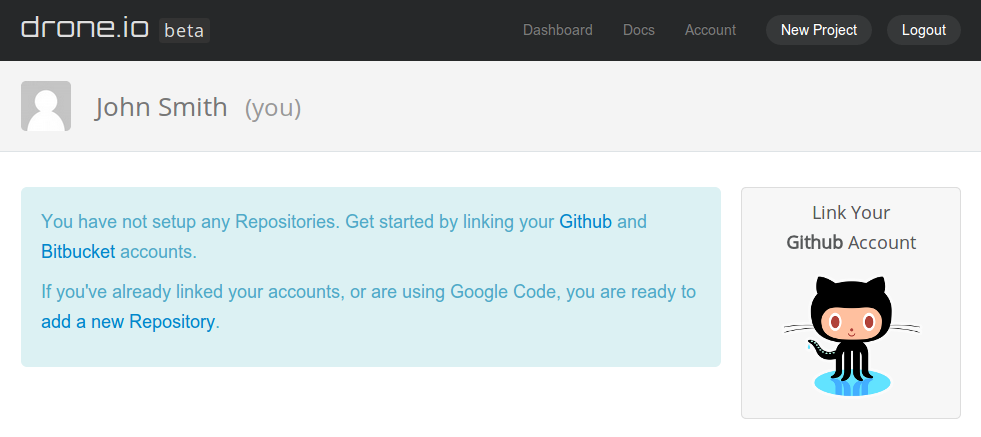Log out using the Logout button

coord(923,30)
